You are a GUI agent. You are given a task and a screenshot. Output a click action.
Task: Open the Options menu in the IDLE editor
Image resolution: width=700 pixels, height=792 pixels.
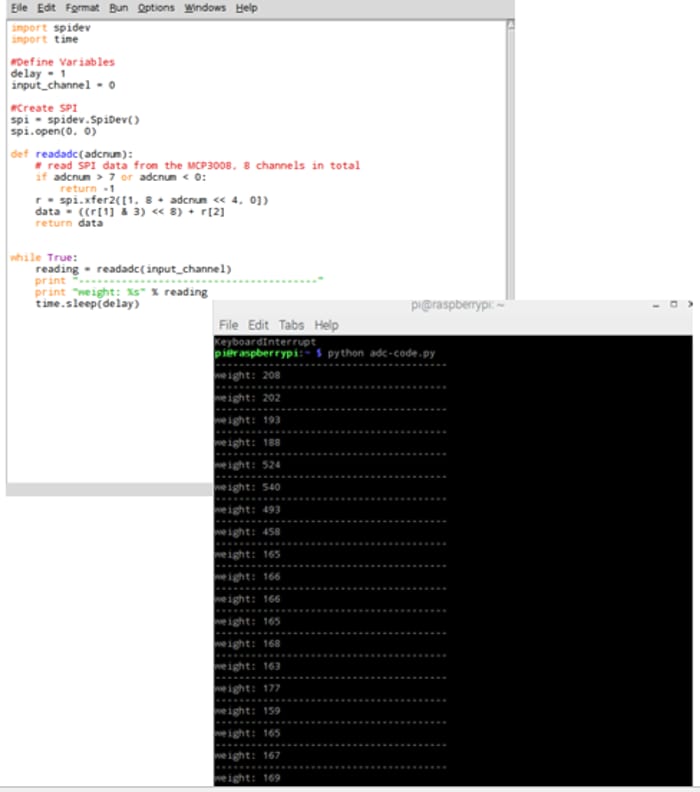[x=156, y=8]
